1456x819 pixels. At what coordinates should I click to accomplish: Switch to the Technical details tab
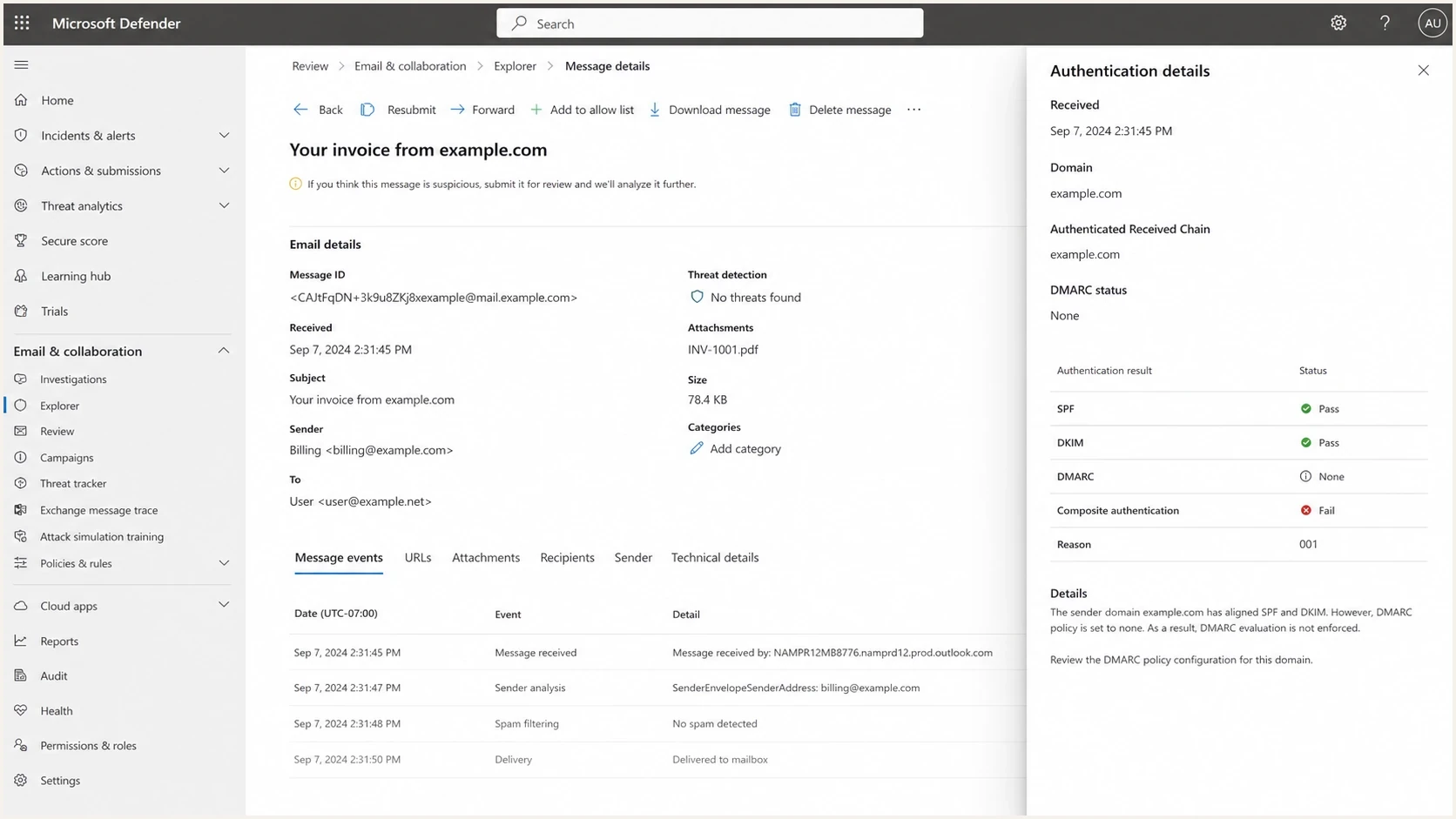click(715, 557)
